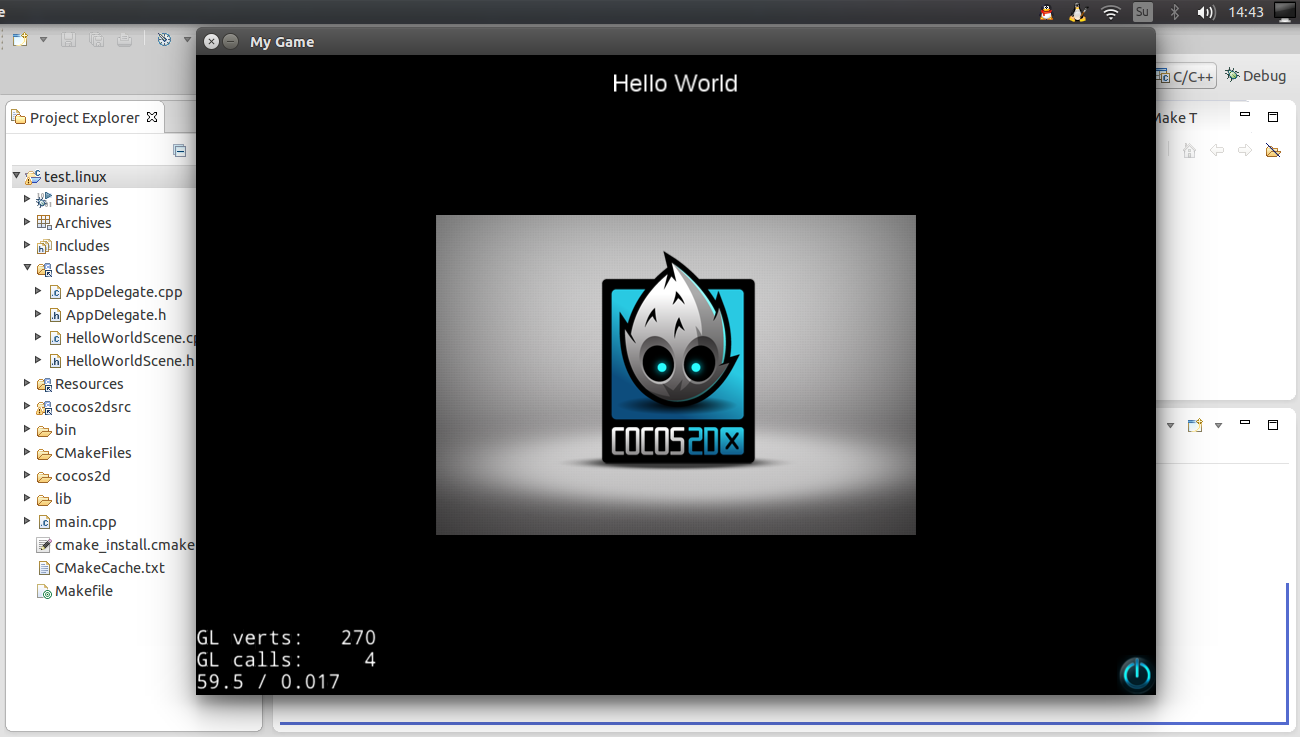The image size is (1300, 737).
Task: Minimize the lower-right console panel
Action: click(x=1245, y=425)
